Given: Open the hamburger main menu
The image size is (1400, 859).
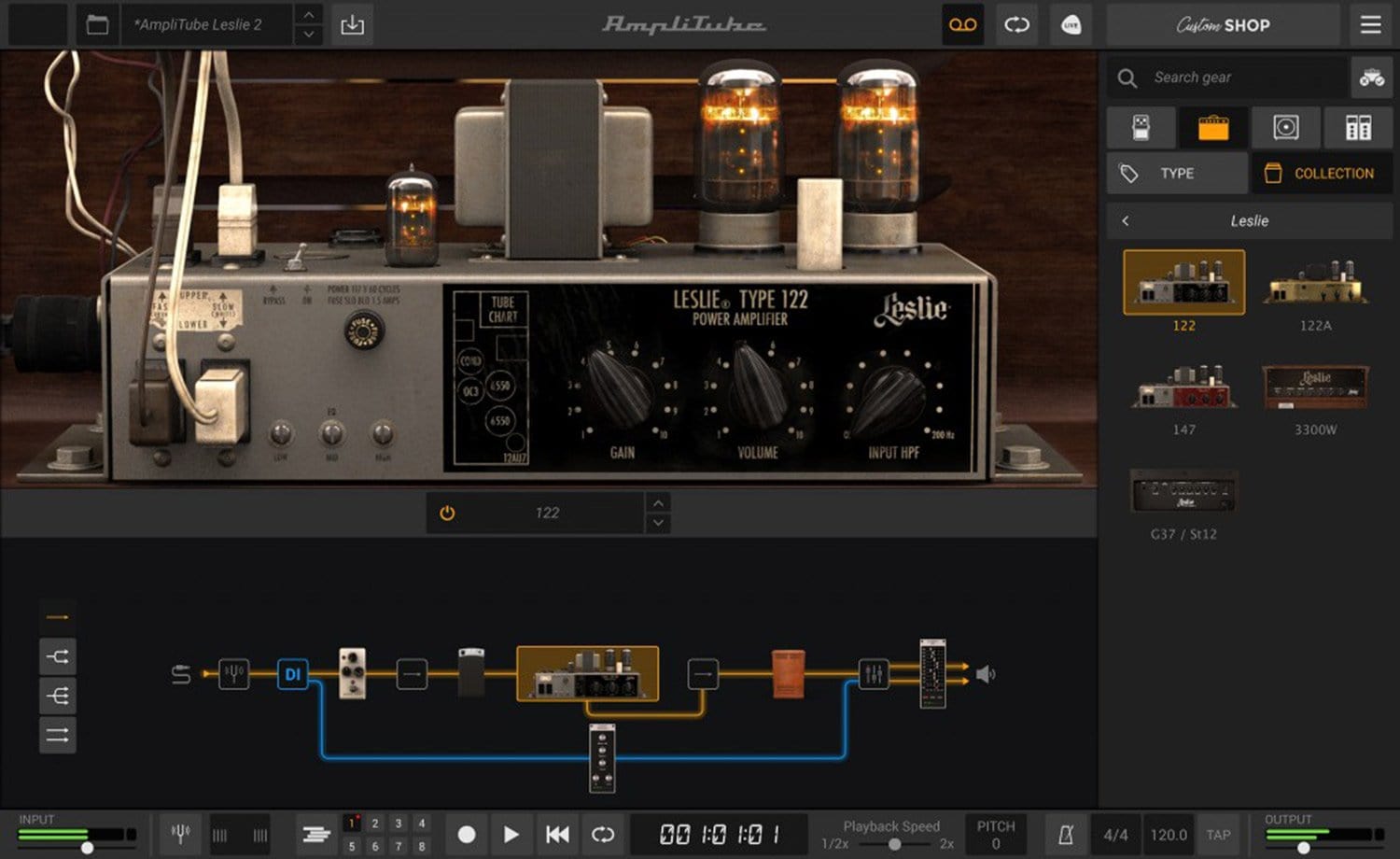Looking at the screenshot, I should [1370, 25].
